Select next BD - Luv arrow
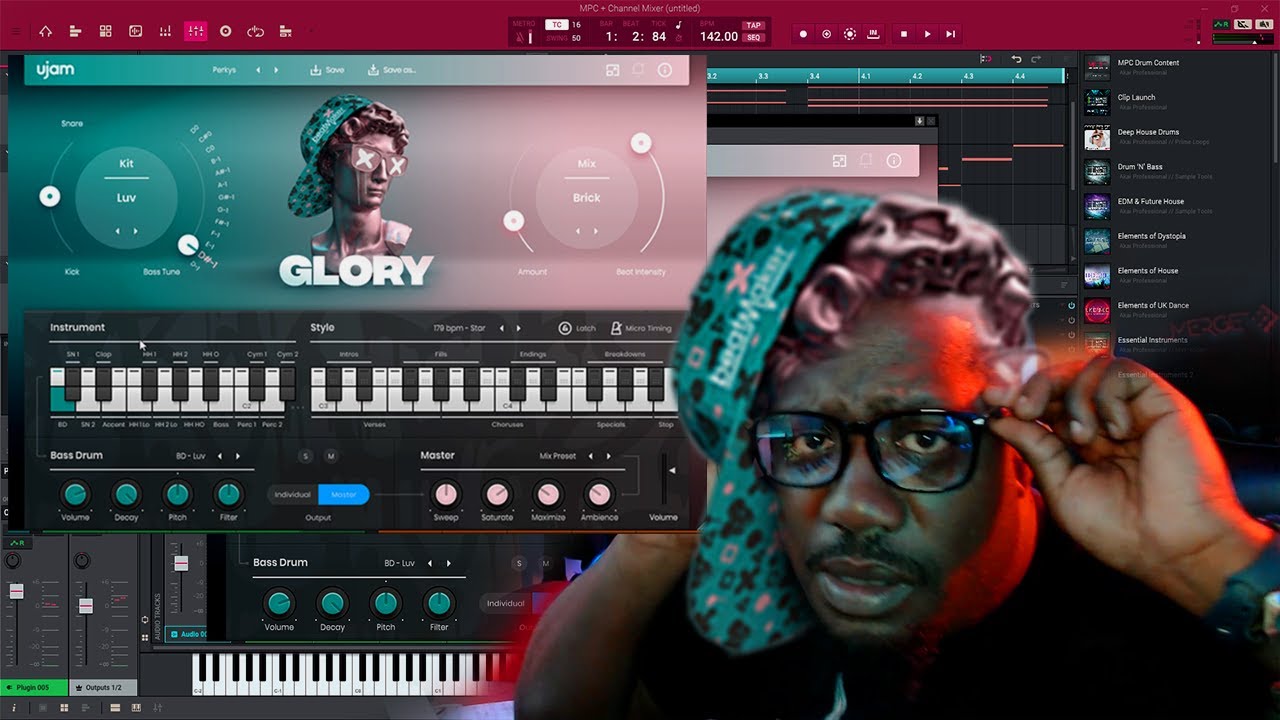The height and width of the screenshot is (720, 1280). click(x=238, y=456)
